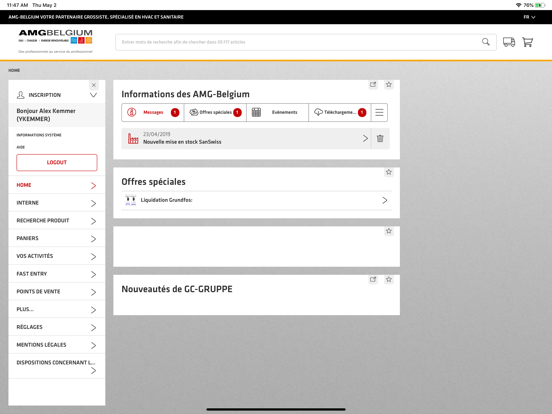552x414 pixels.
Task: Click the Messages notification badge
Action: coord(175,112)
